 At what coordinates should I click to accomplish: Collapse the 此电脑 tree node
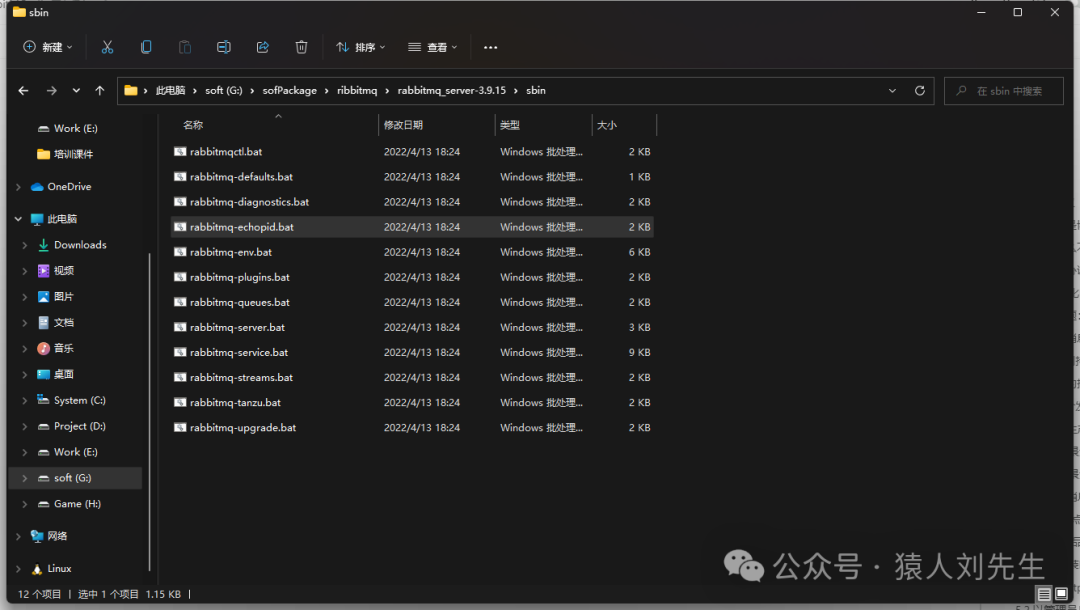tap(19, 219)
